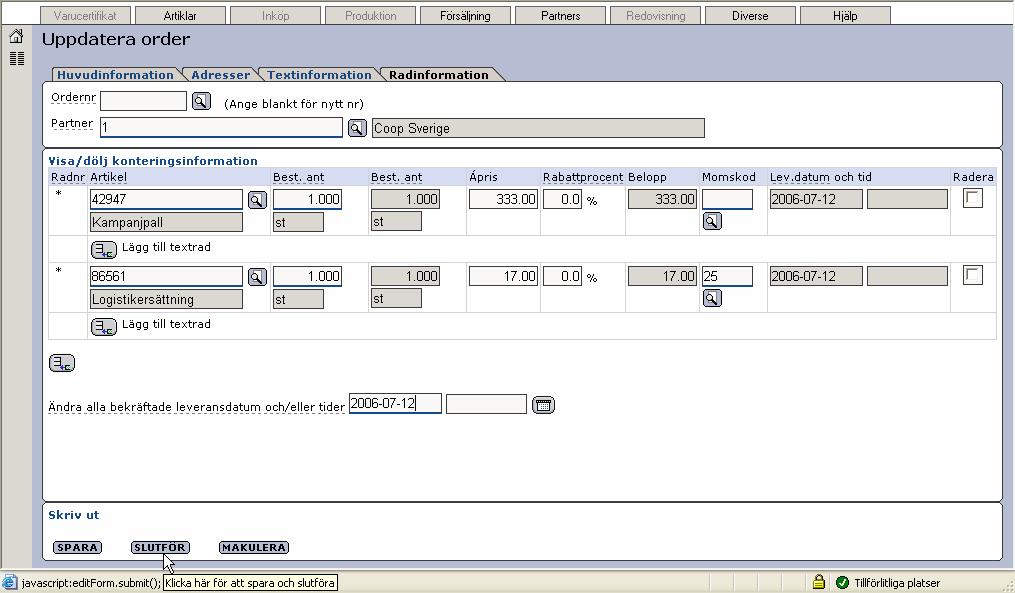
Task: Click the MAKULERA button
Action: [x=254, y=548]
